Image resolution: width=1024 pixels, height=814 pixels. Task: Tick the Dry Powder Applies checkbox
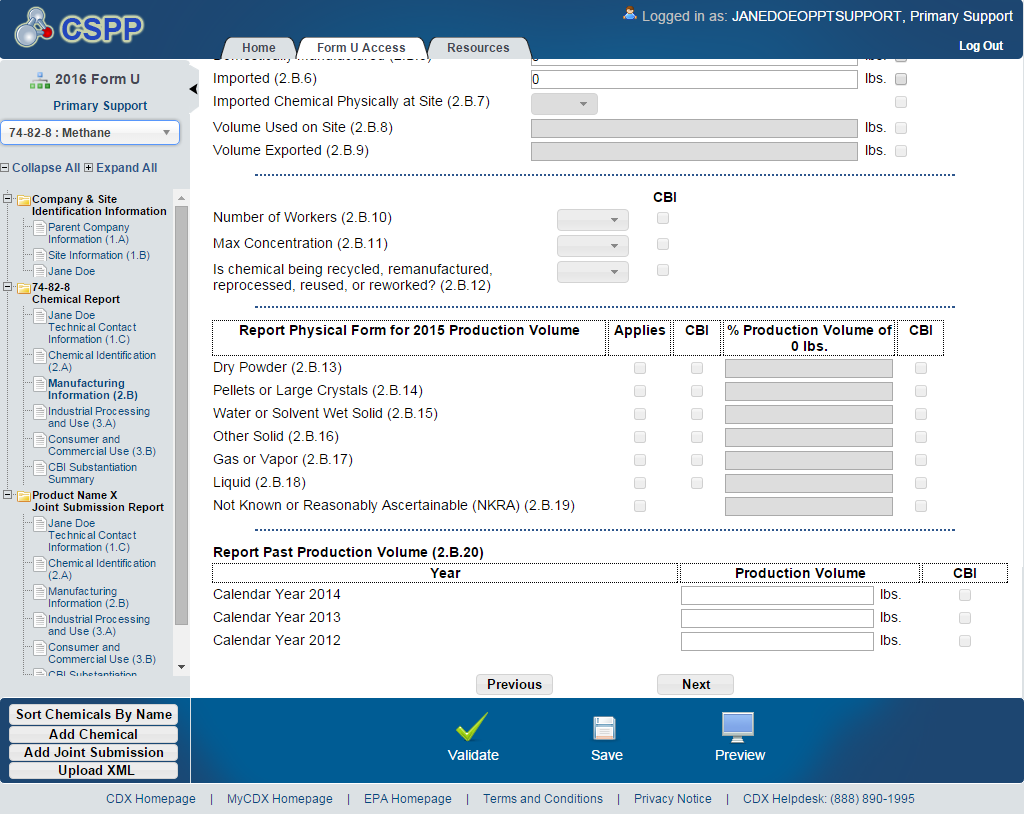[x=640, y=368]
